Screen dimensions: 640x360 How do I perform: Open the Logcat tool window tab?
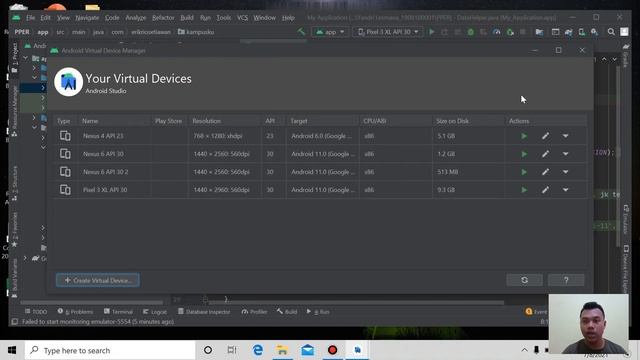(x=155, y=311)
